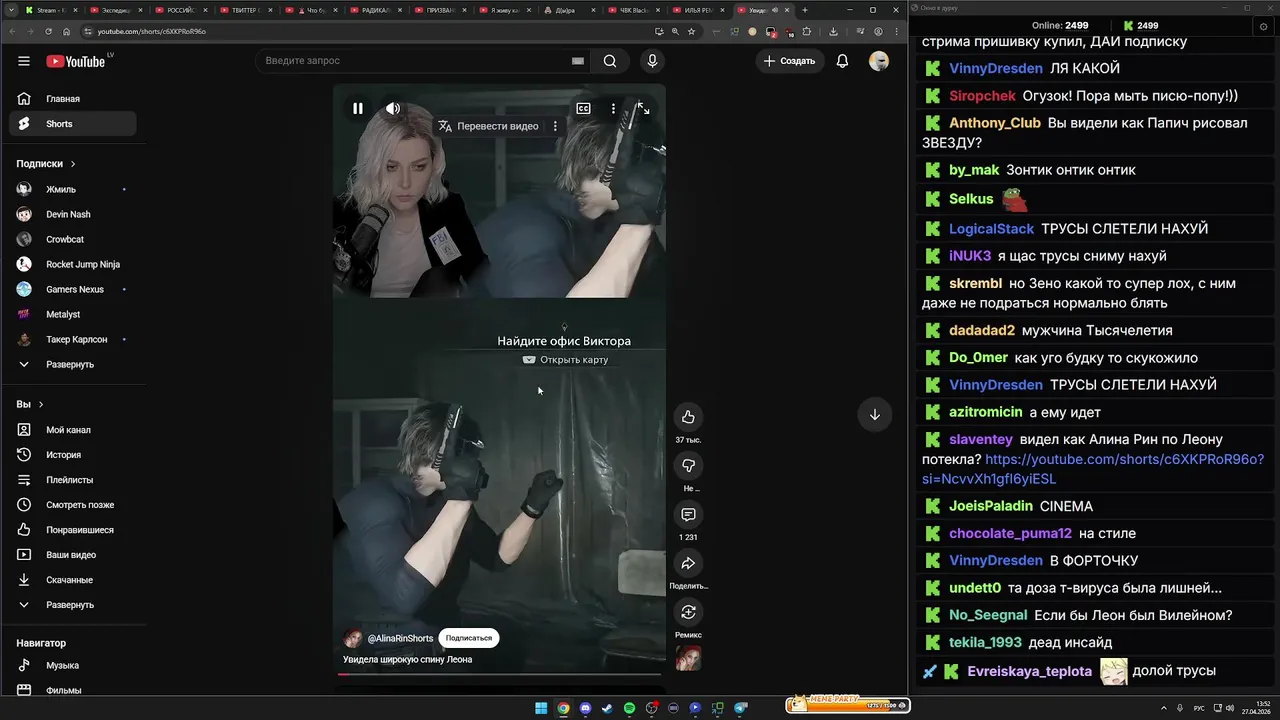
Task: Expand the Подписки section chevron
Action: (x=72, y=164)
